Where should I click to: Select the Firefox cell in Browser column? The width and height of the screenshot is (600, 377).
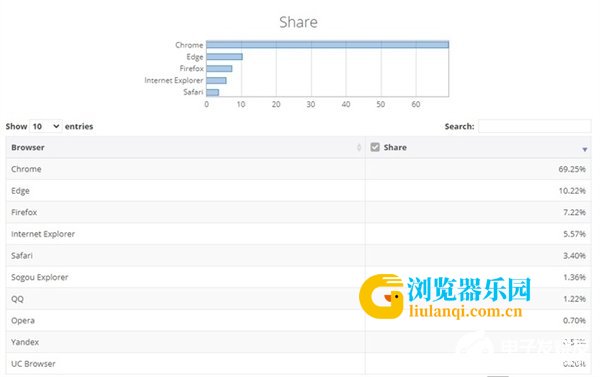pyautogui.click(x=185, y=212)
